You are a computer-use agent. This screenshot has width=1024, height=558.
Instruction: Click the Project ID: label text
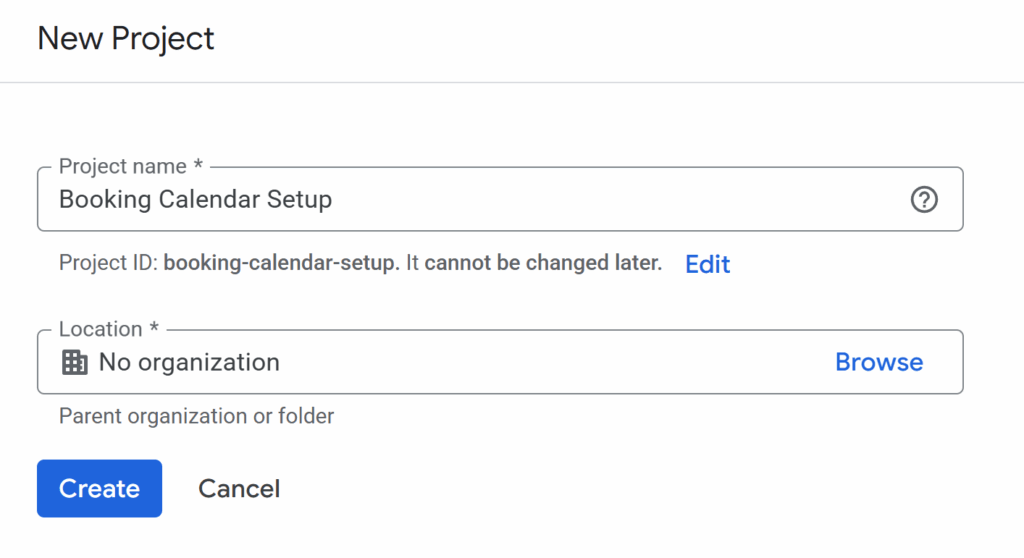click(108, 264)
